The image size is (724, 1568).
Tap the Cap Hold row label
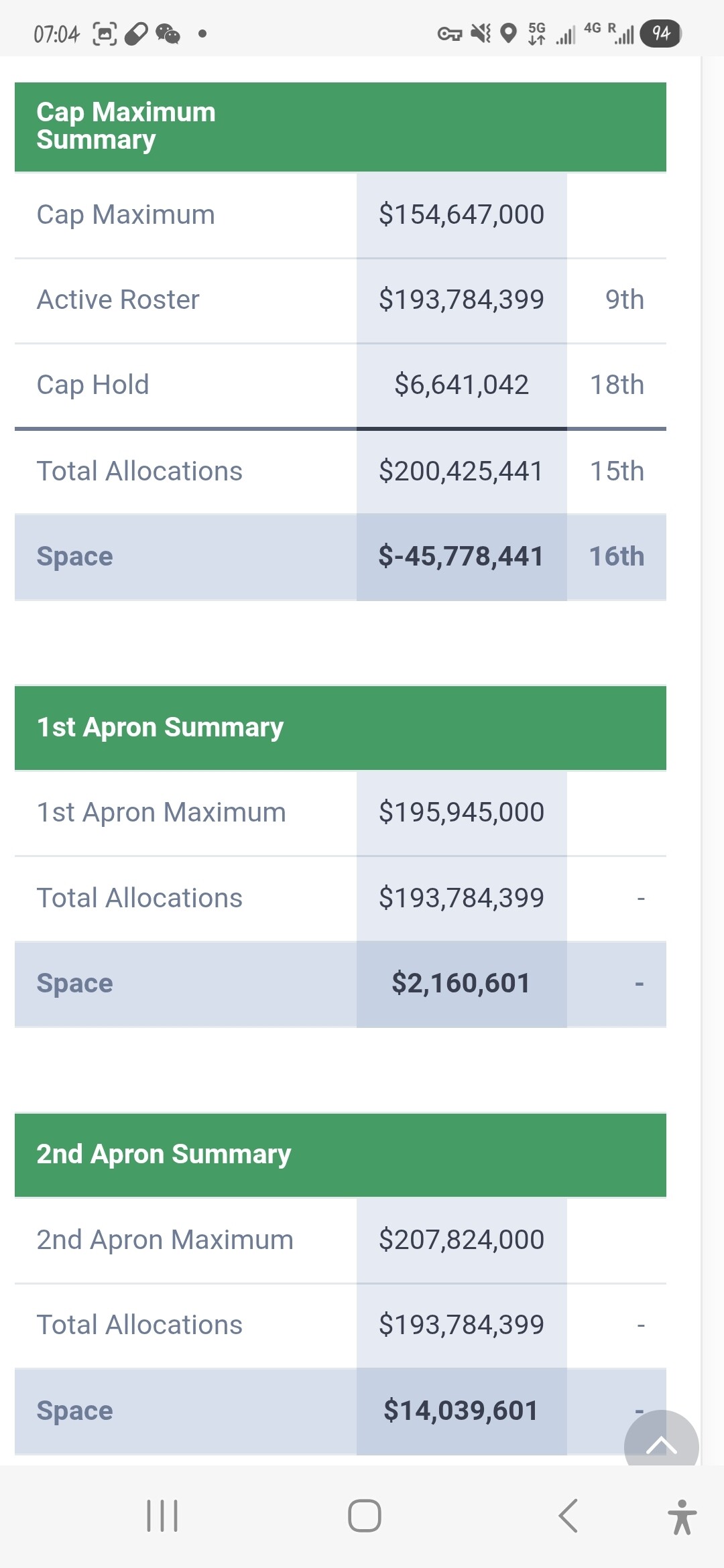pyautogui.click(x=93, y=385)
